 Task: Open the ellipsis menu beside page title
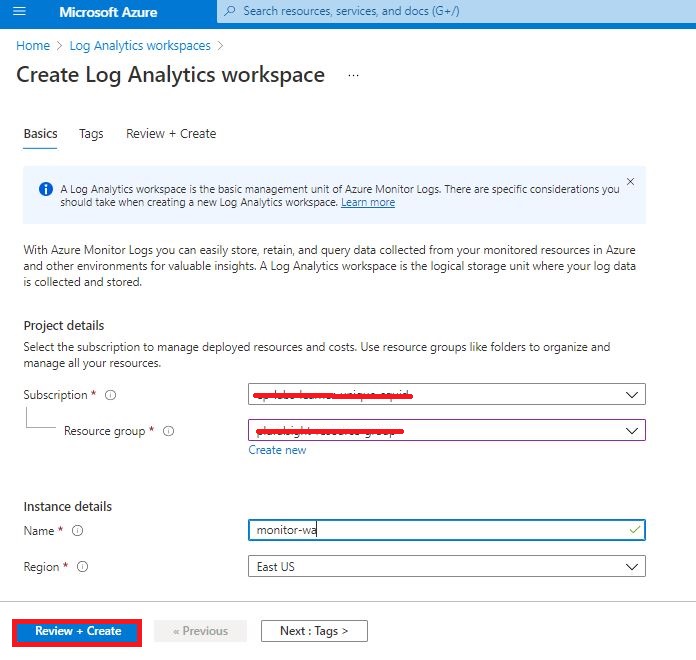coord(353,75)
